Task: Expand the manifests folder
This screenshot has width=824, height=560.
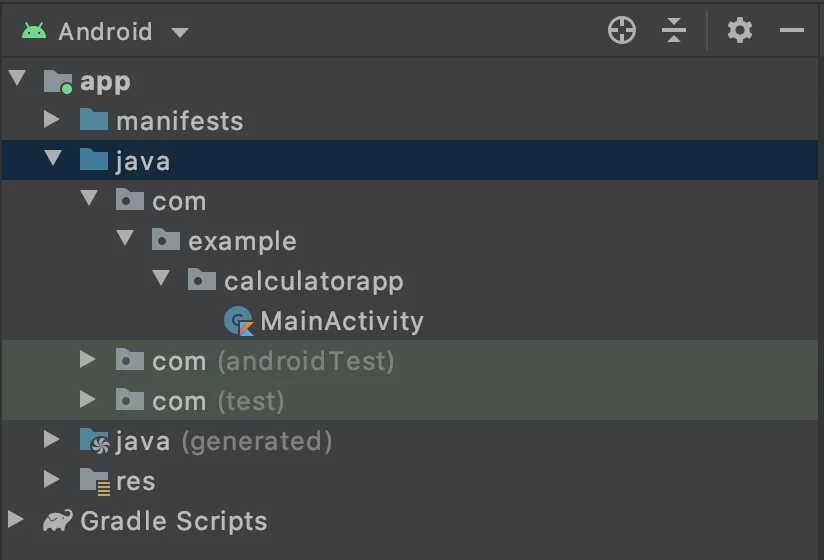Action: click(51, 119)
